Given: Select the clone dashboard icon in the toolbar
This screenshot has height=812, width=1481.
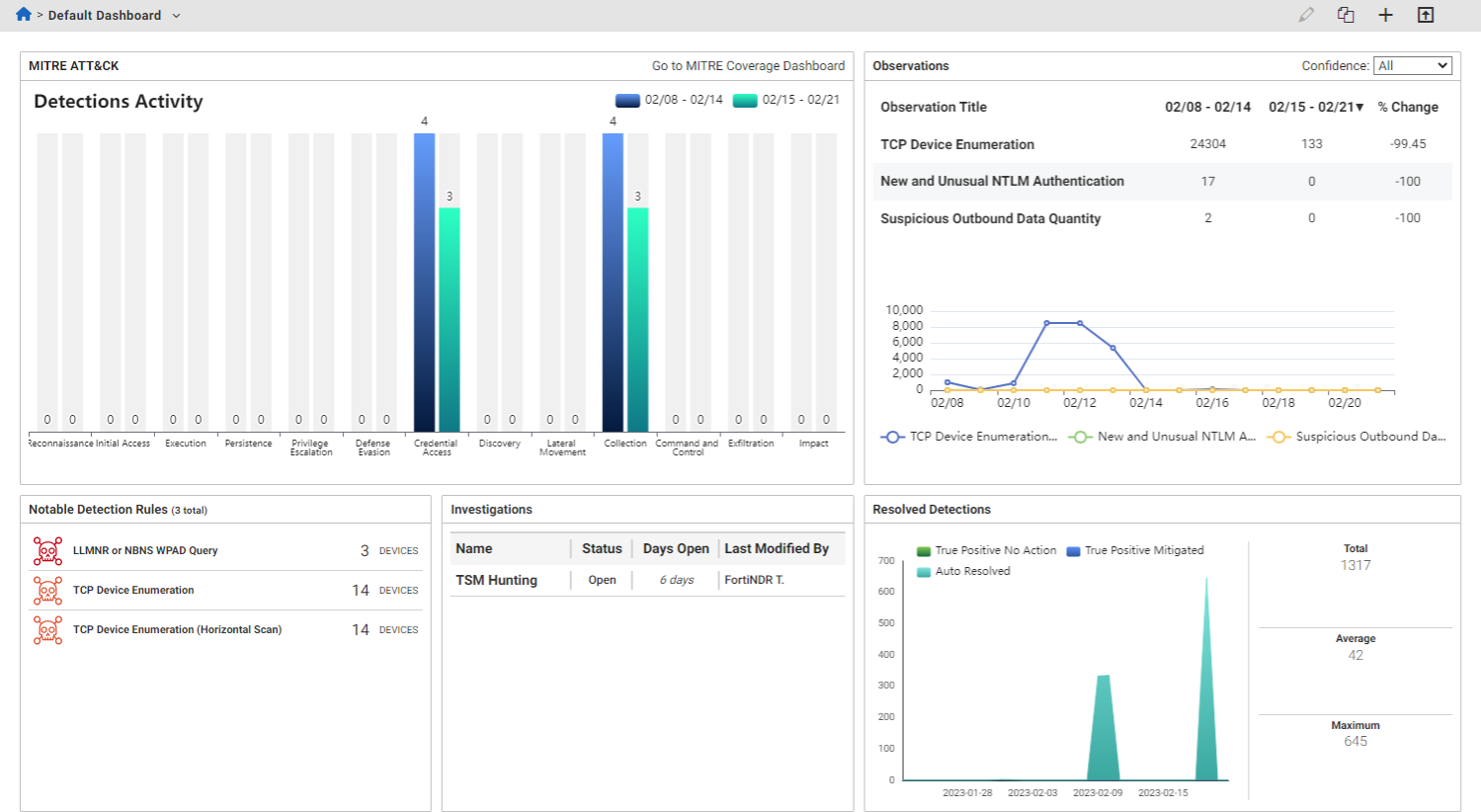Looking at the screenshot, I should click(1346, 15).
